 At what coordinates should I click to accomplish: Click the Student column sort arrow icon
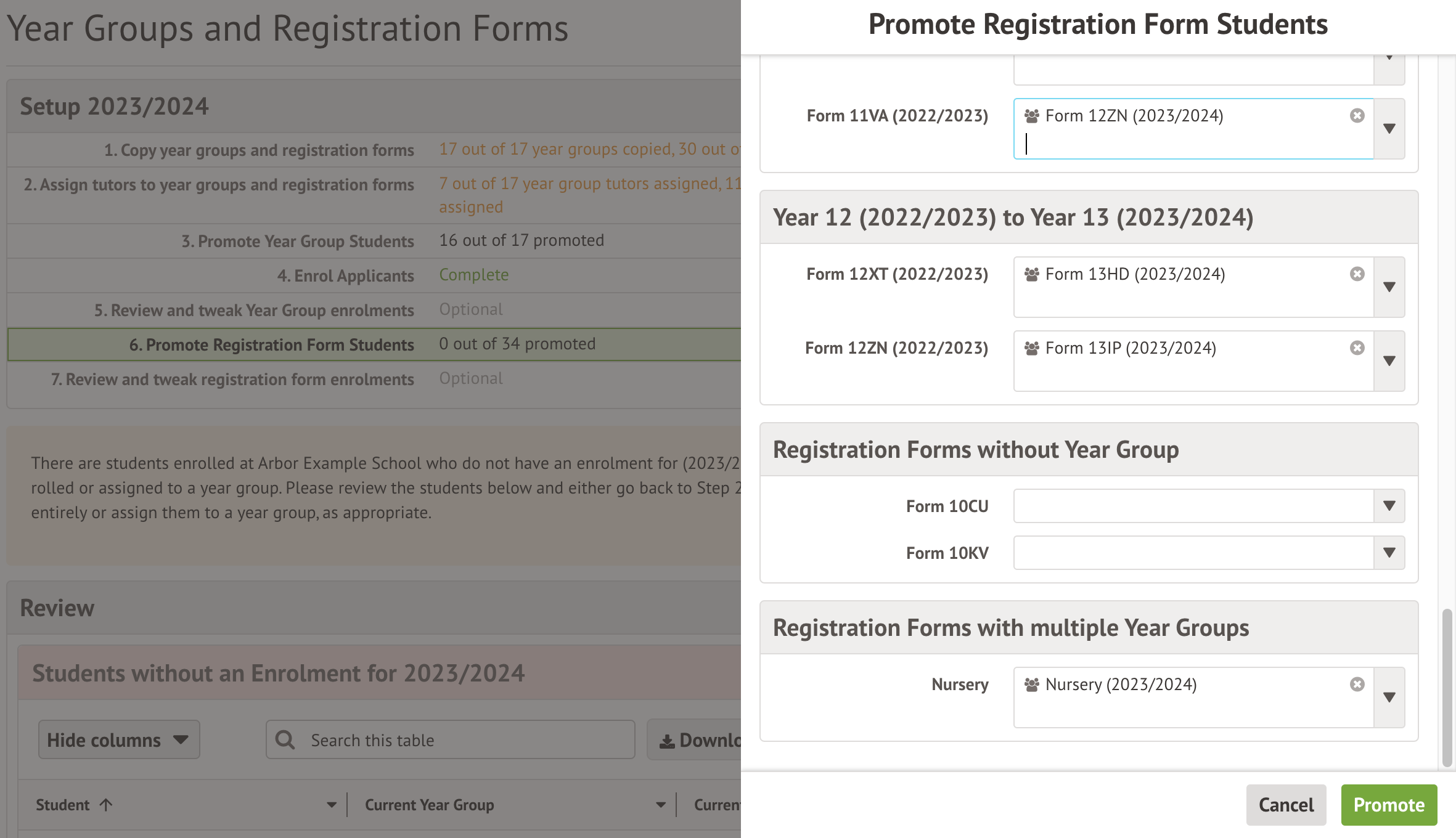coord(106,805)
